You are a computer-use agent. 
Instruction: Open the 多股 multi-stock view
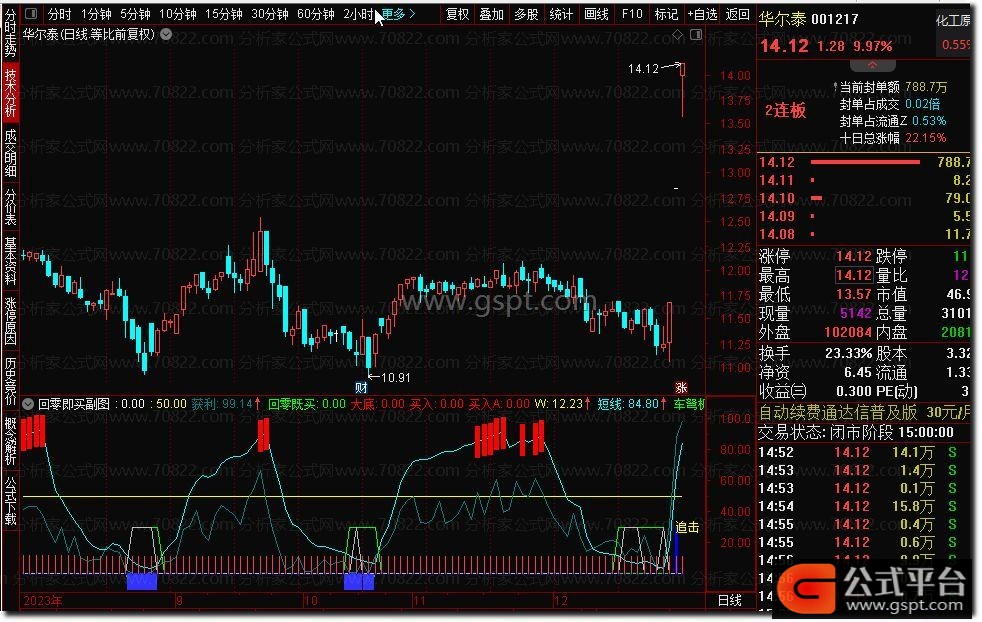(x=526, y=14)
